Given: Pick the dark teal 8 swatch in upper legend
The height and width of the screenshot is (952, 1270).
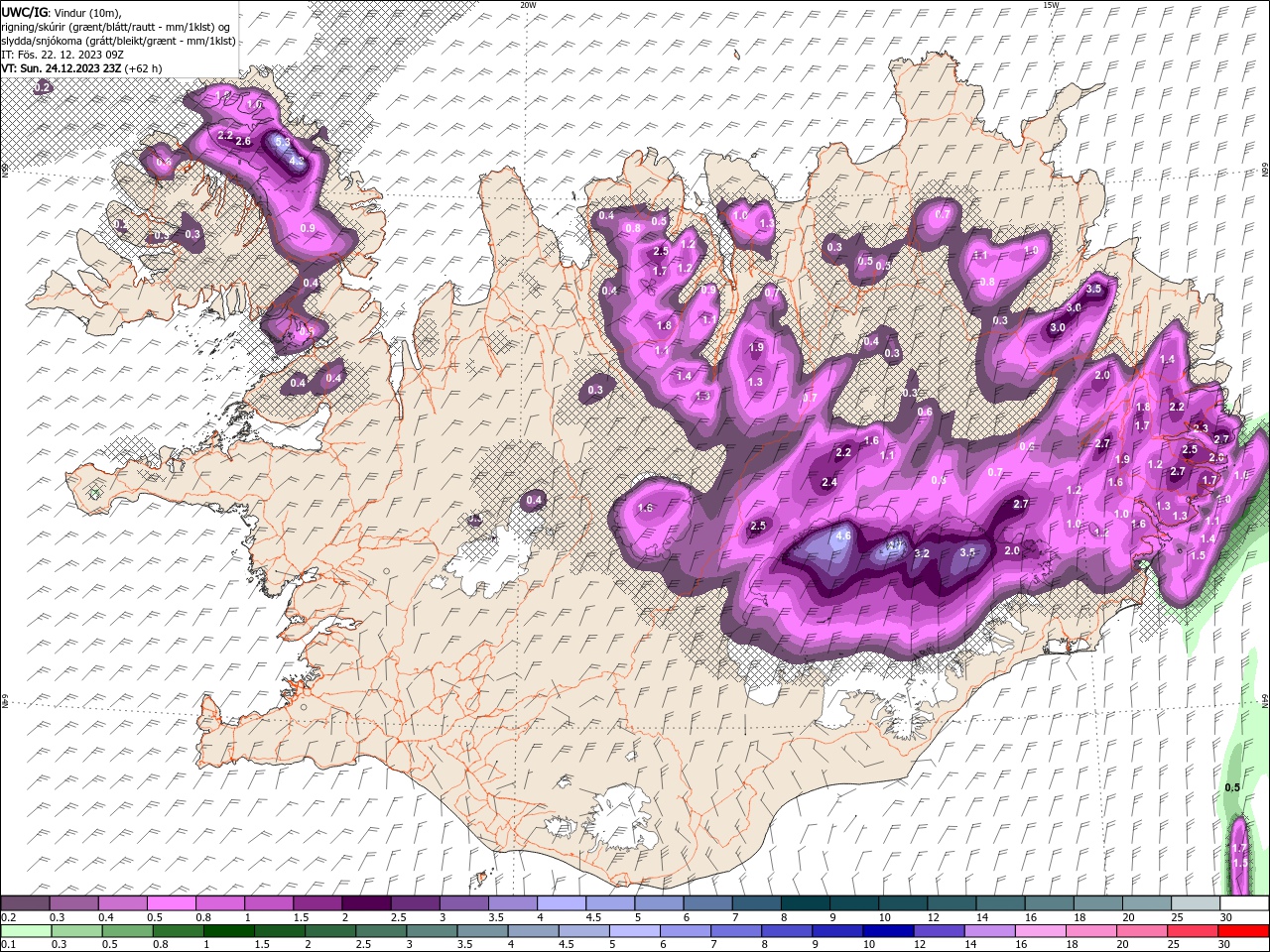Looking at the screenshot, I should (804, 903).
